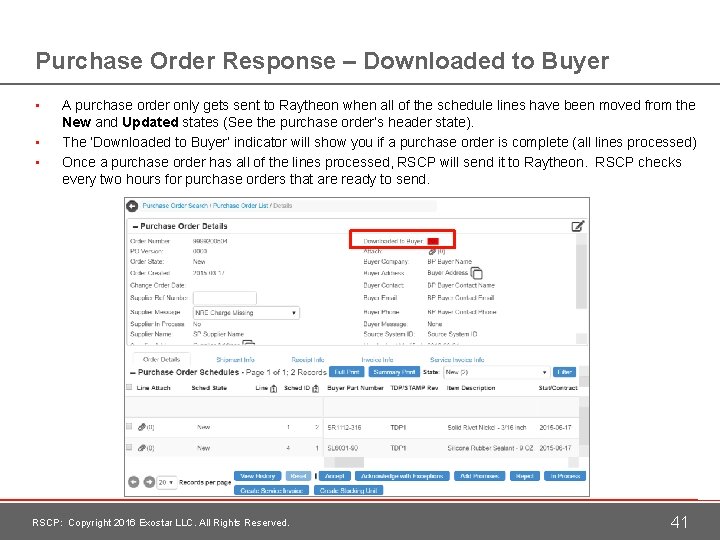Screen dimensions: 720x540
Task: Open the edit pencil icon in Purchase Order Details
Action: click(x=578, y=226)
